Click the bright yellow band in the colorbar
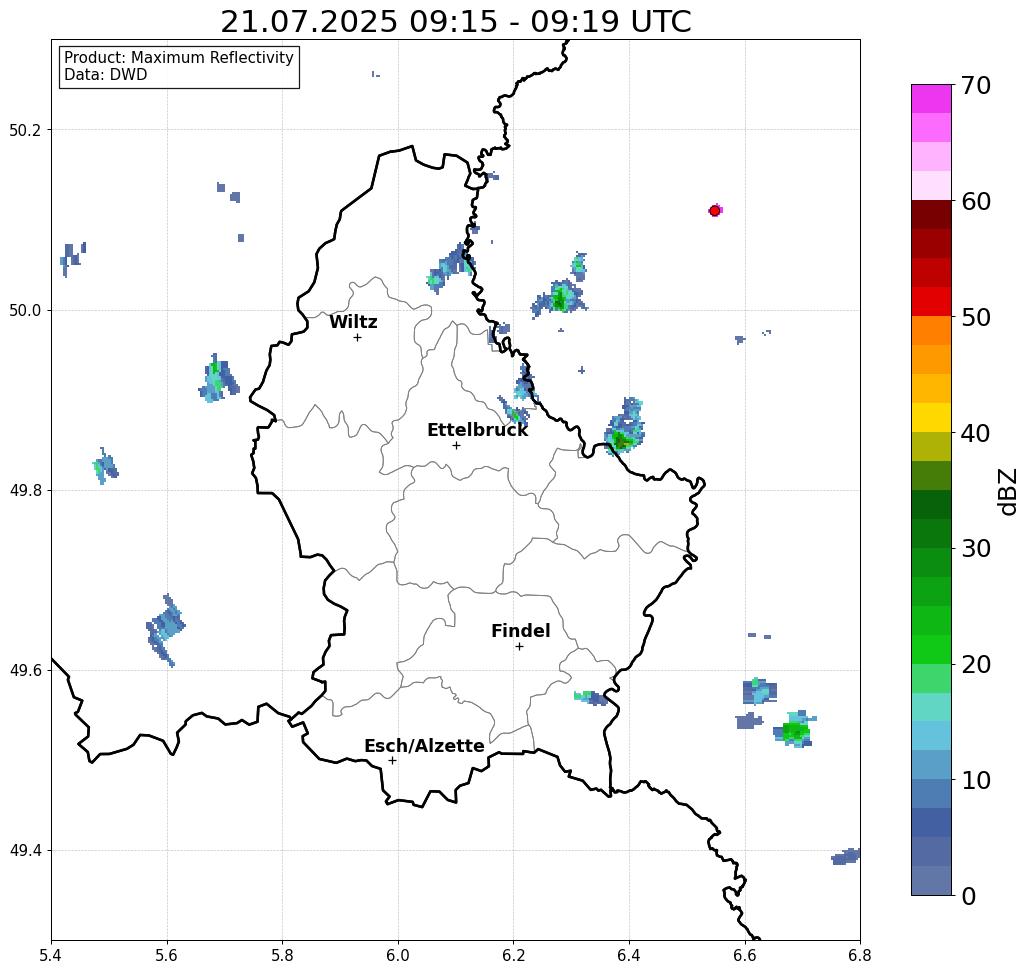Screen dimensions: 1029x973 tap(931, 417)
